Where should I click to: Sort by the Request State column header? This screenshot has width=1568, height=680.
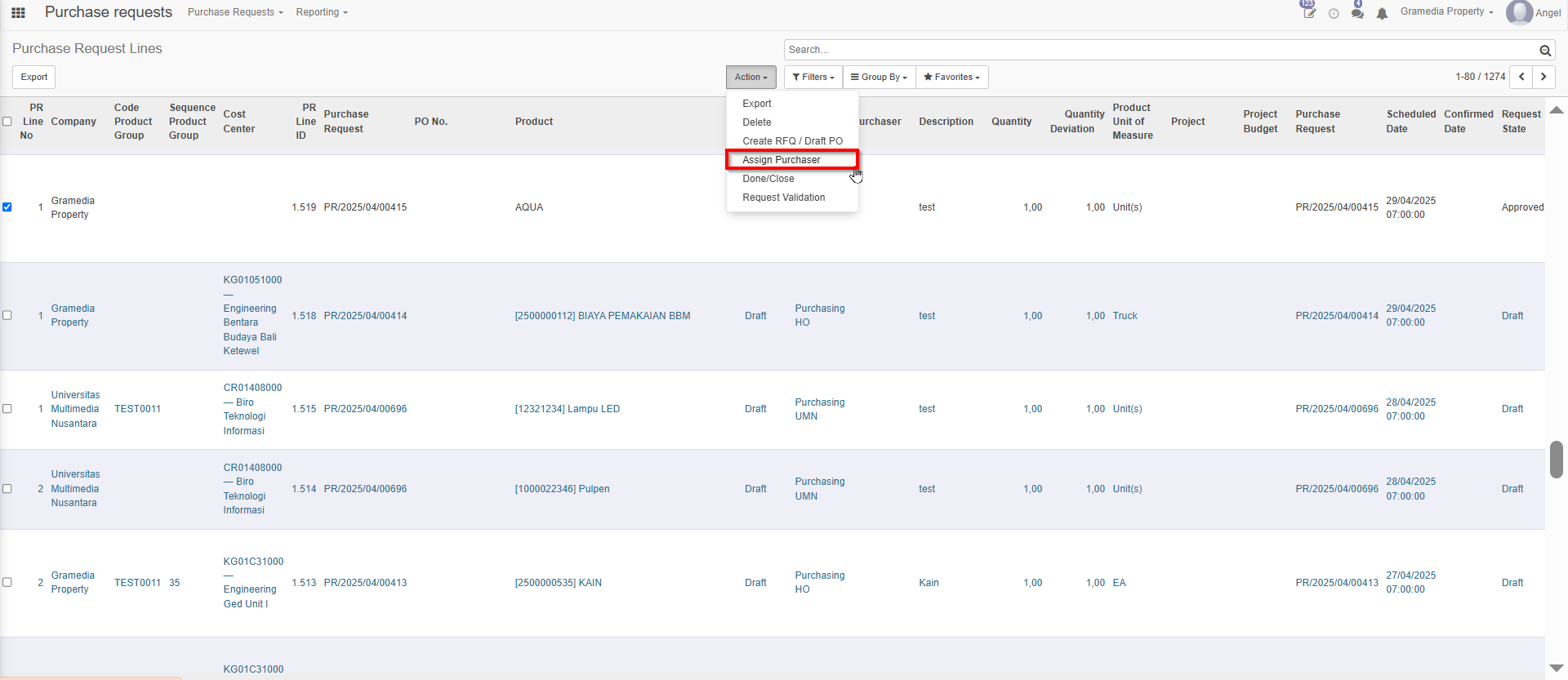pyautogui.click(x=1521, y=122)
